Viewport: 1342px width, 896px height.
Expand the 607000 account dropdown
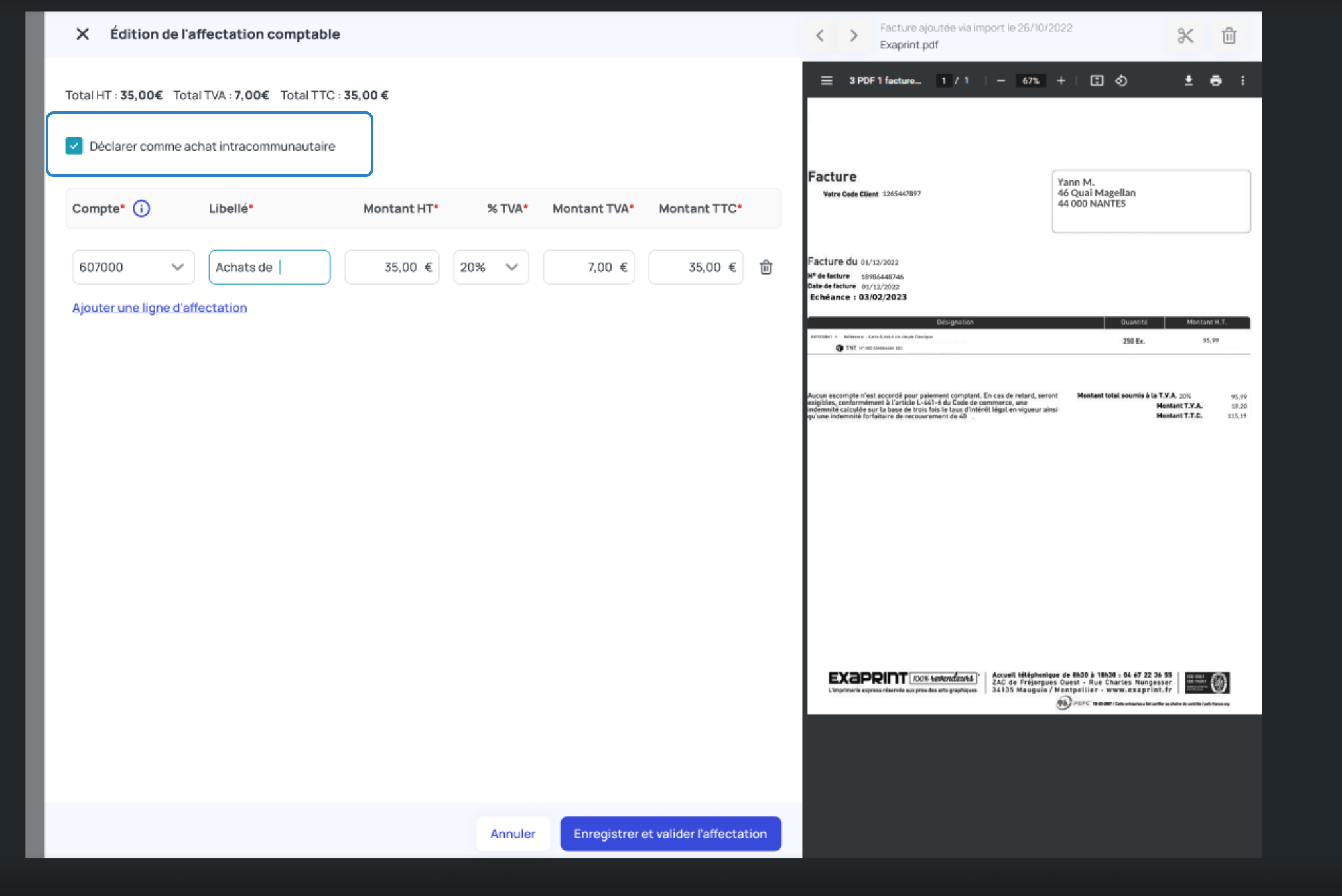[x=177, y=267]
